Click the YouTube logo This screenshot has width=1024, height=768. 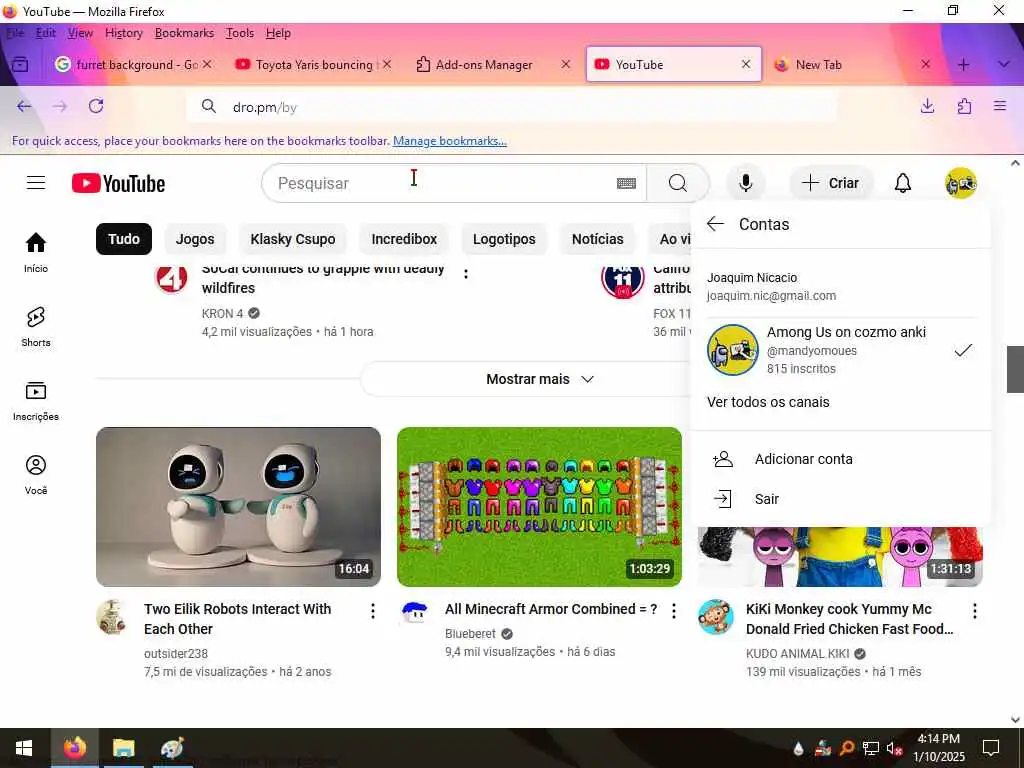pos(118,184)
